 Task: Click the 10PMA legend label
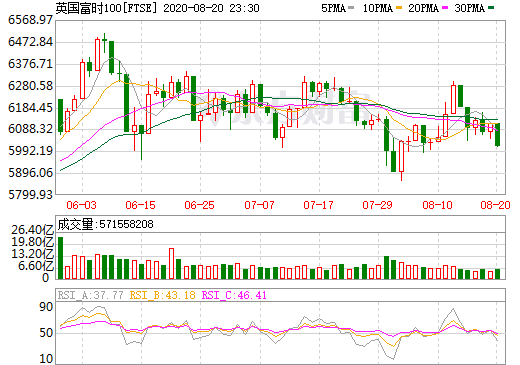point(378,8)
